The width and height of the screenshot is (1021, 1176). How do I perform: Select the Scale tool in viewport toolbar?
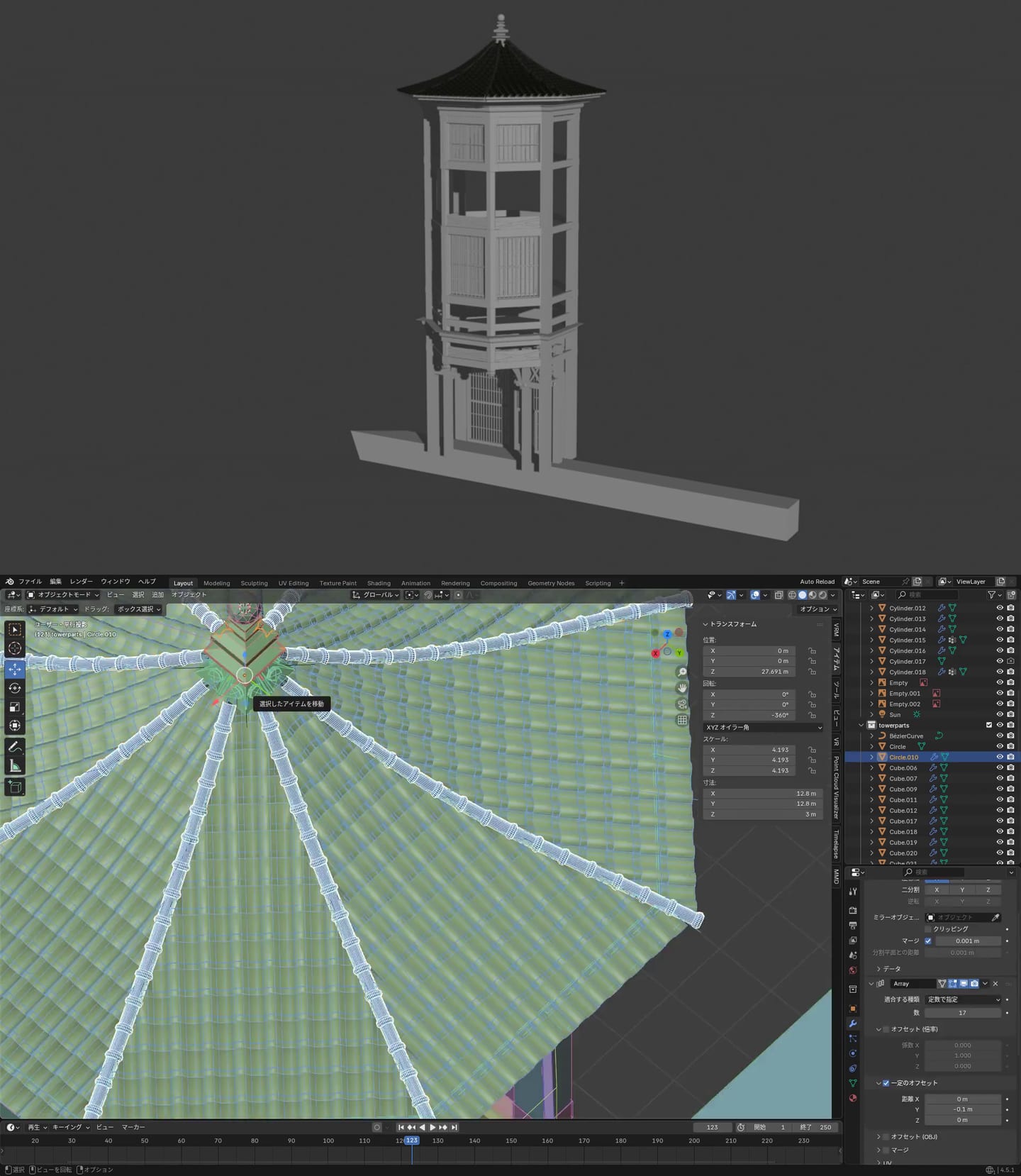[x=15, y=706]
